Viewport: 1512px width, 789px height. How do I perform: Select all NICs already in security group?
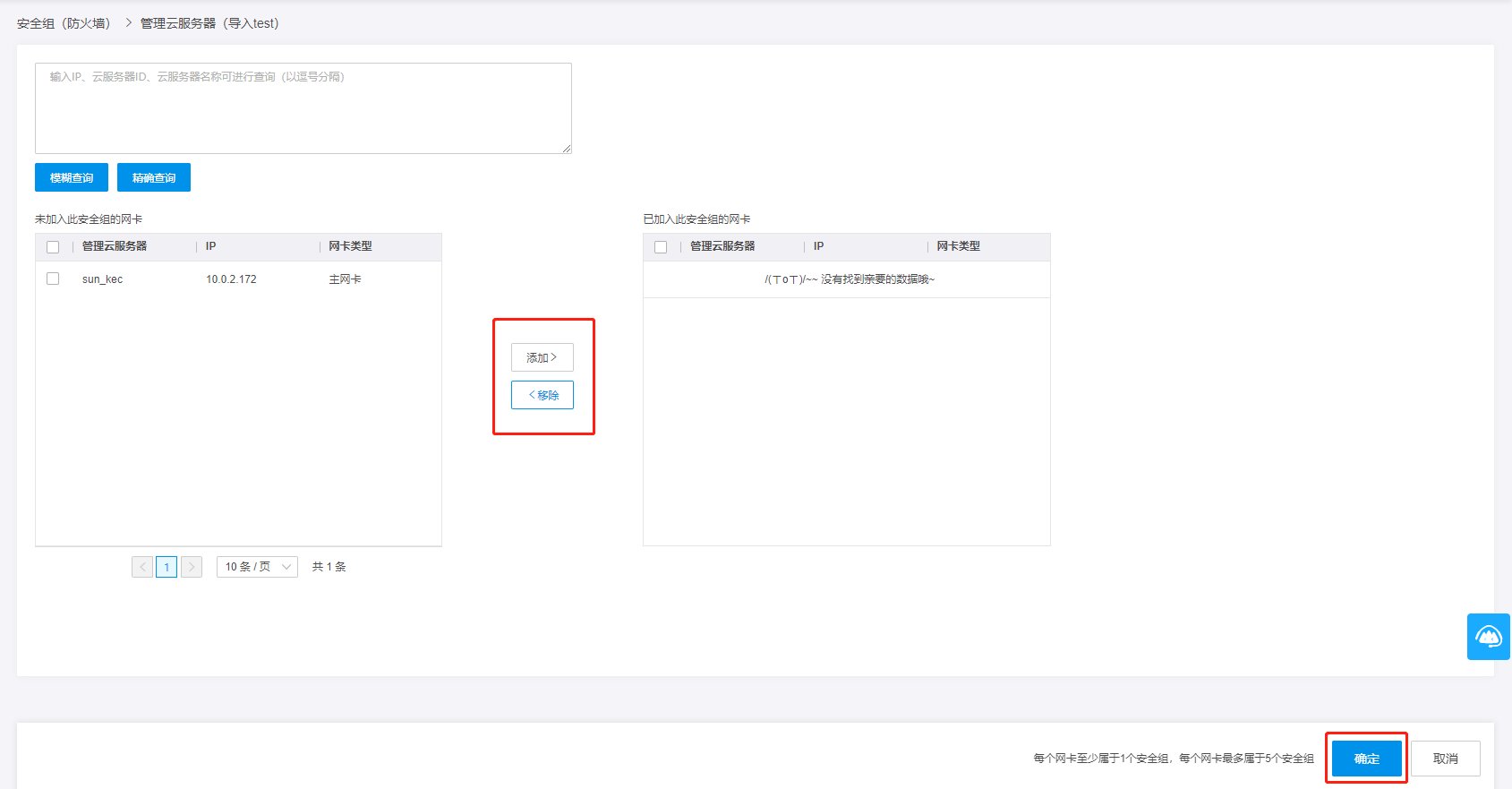661,247
